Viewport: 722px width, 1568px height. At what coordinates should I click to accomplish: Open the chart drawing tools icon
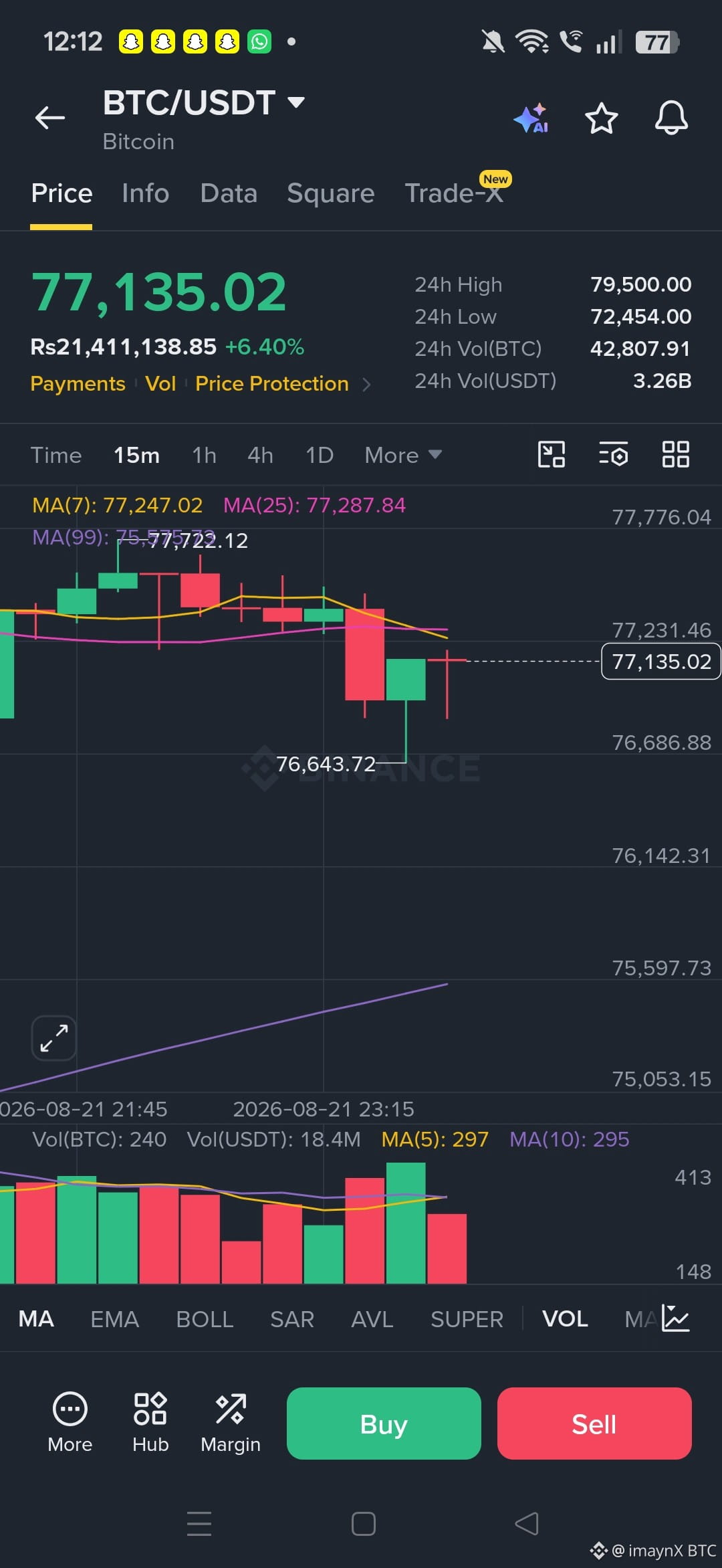pos(552,455)
